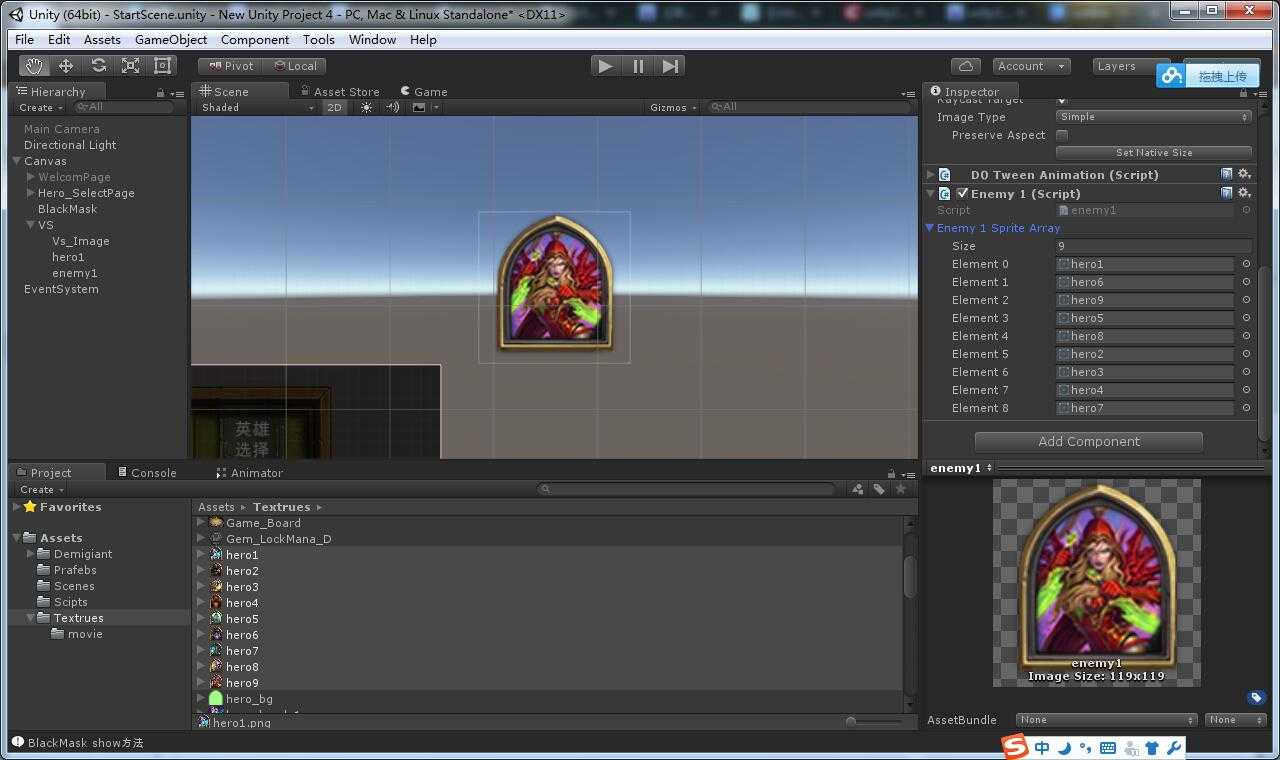The height and width of the screenshot is (760, 1280).
Task: Expand Hero_SelectPage in Hierarchy
Action: [x=31, y=193]
